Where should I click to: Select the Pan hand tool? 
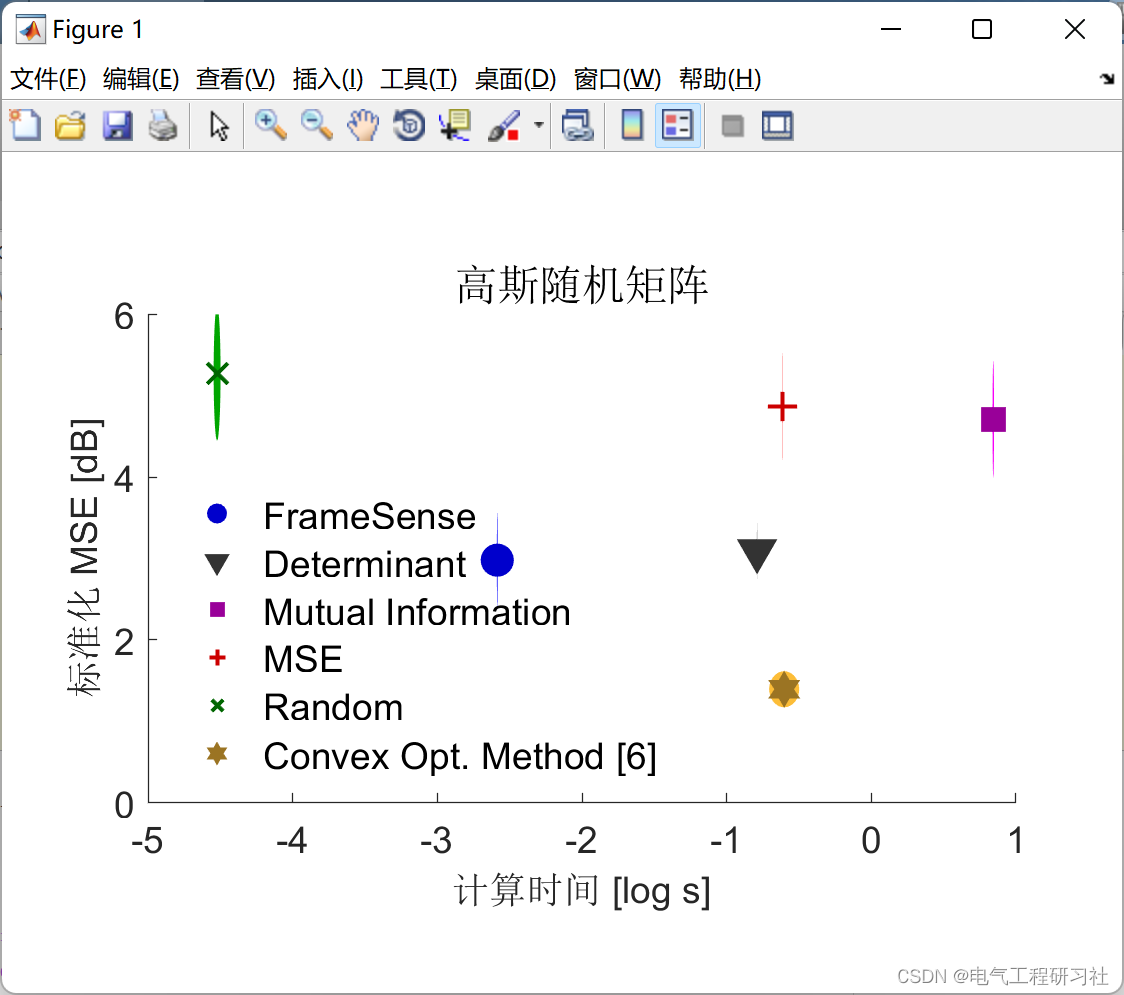click(x=363, y=125)
